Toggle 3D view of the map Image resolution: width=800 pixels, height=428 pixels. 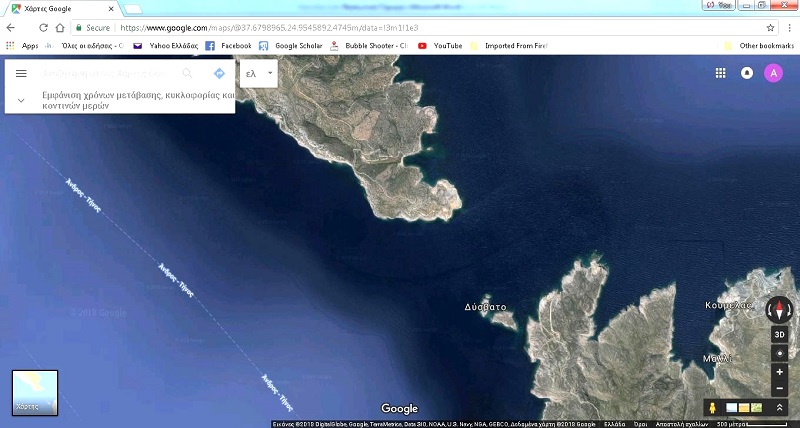[x=779, y=334]
